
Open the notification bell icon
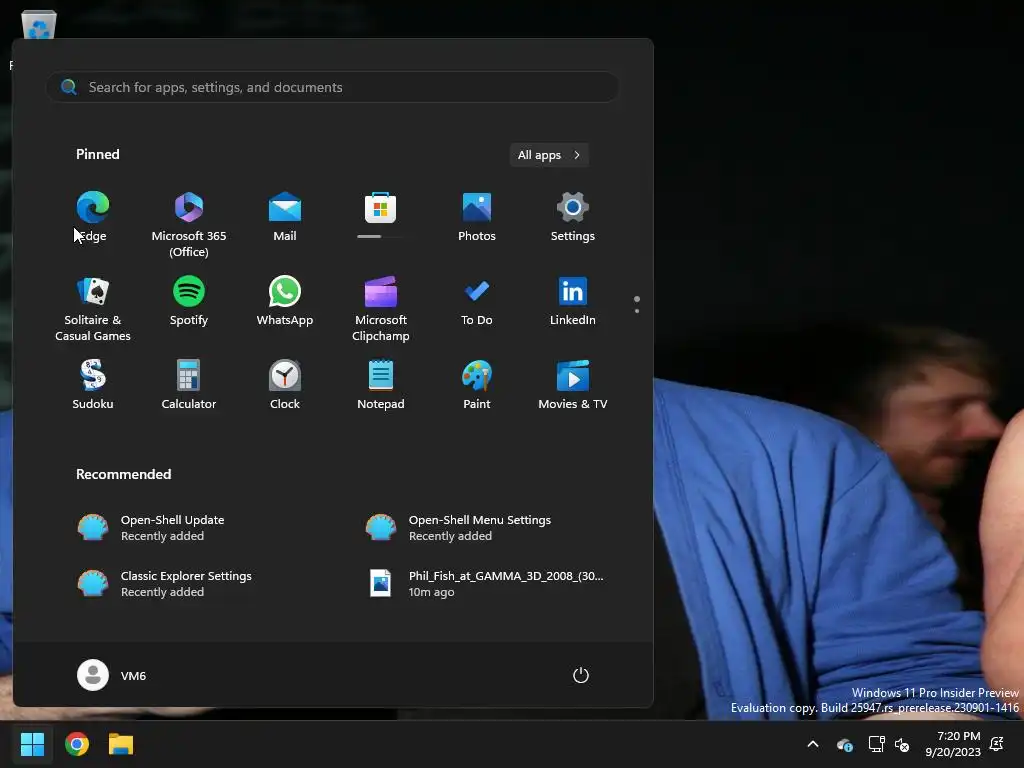point(997,744)
